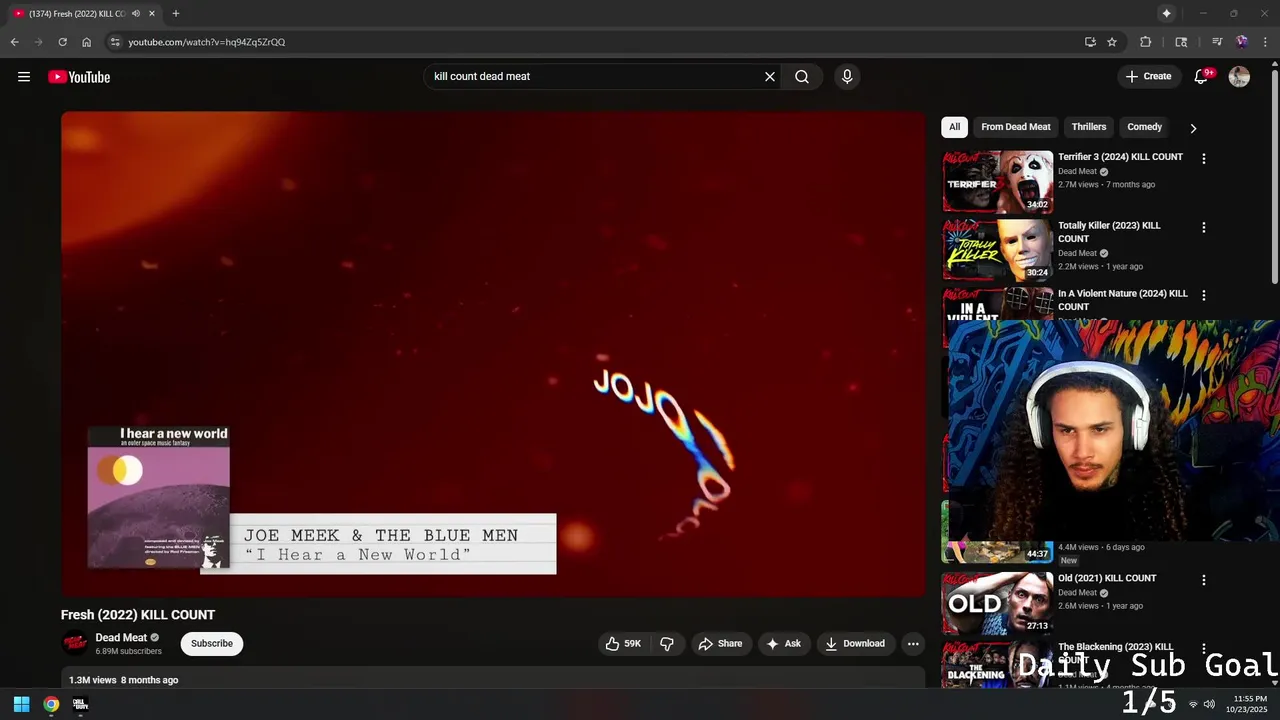Viewport: 1280px width, 720px height.
Task: Select the From Dead Meat chip
Action: 1016,127
